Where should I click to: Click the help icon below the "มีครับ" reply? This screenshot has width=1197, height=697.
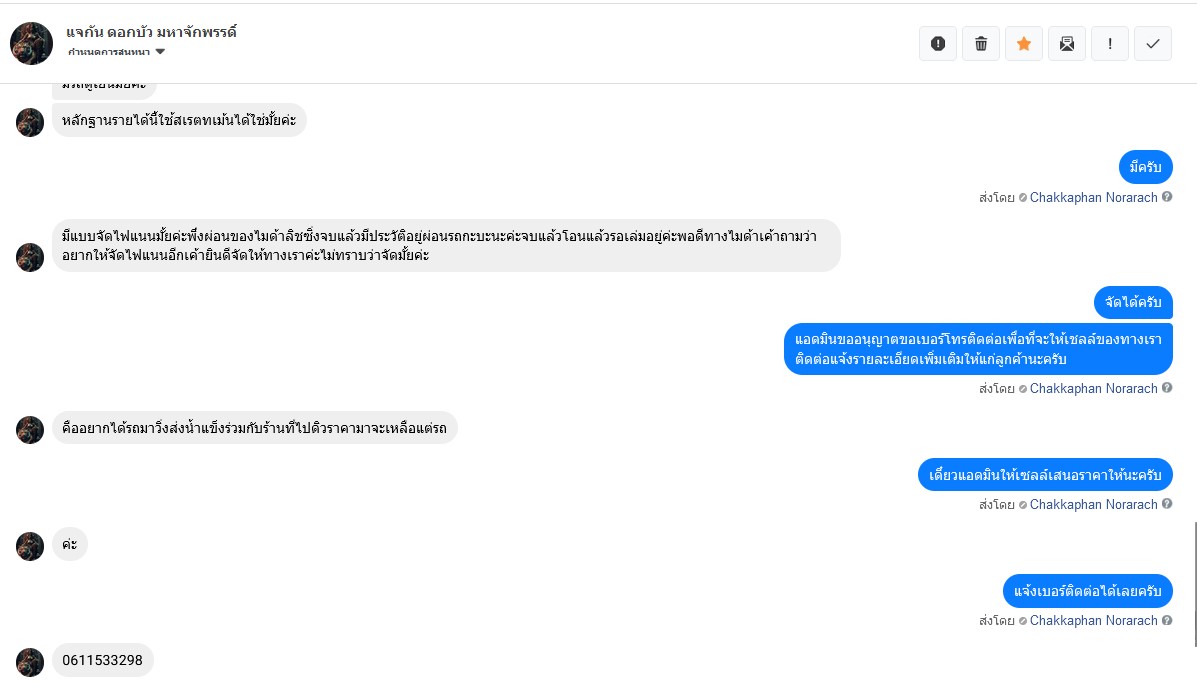(1167, 197)
